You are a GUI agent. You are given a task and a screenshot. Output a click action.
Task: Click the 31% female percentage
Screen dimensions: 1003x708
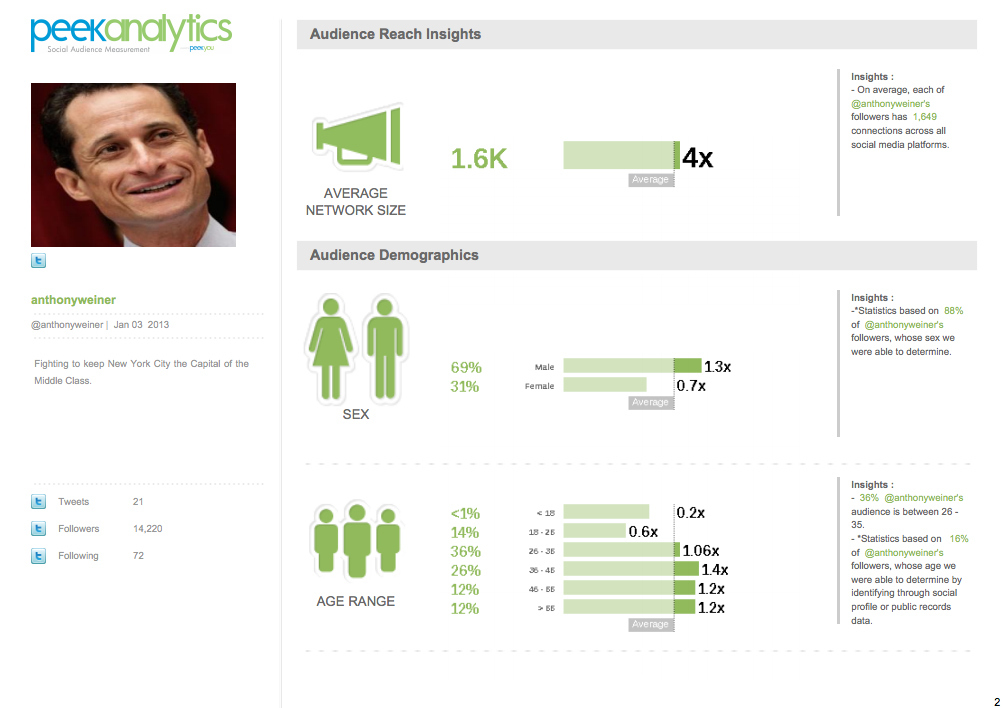[x=465, y=386]
